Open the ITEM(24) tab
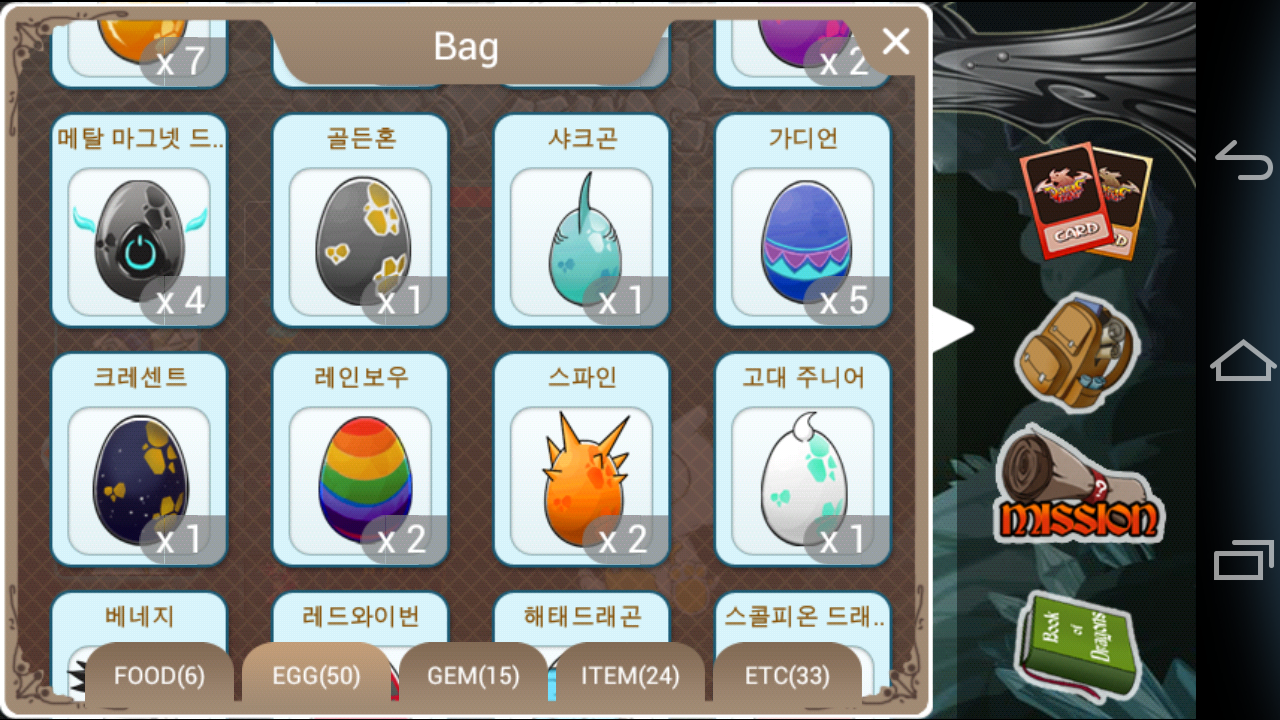 [x=630, y=675]
